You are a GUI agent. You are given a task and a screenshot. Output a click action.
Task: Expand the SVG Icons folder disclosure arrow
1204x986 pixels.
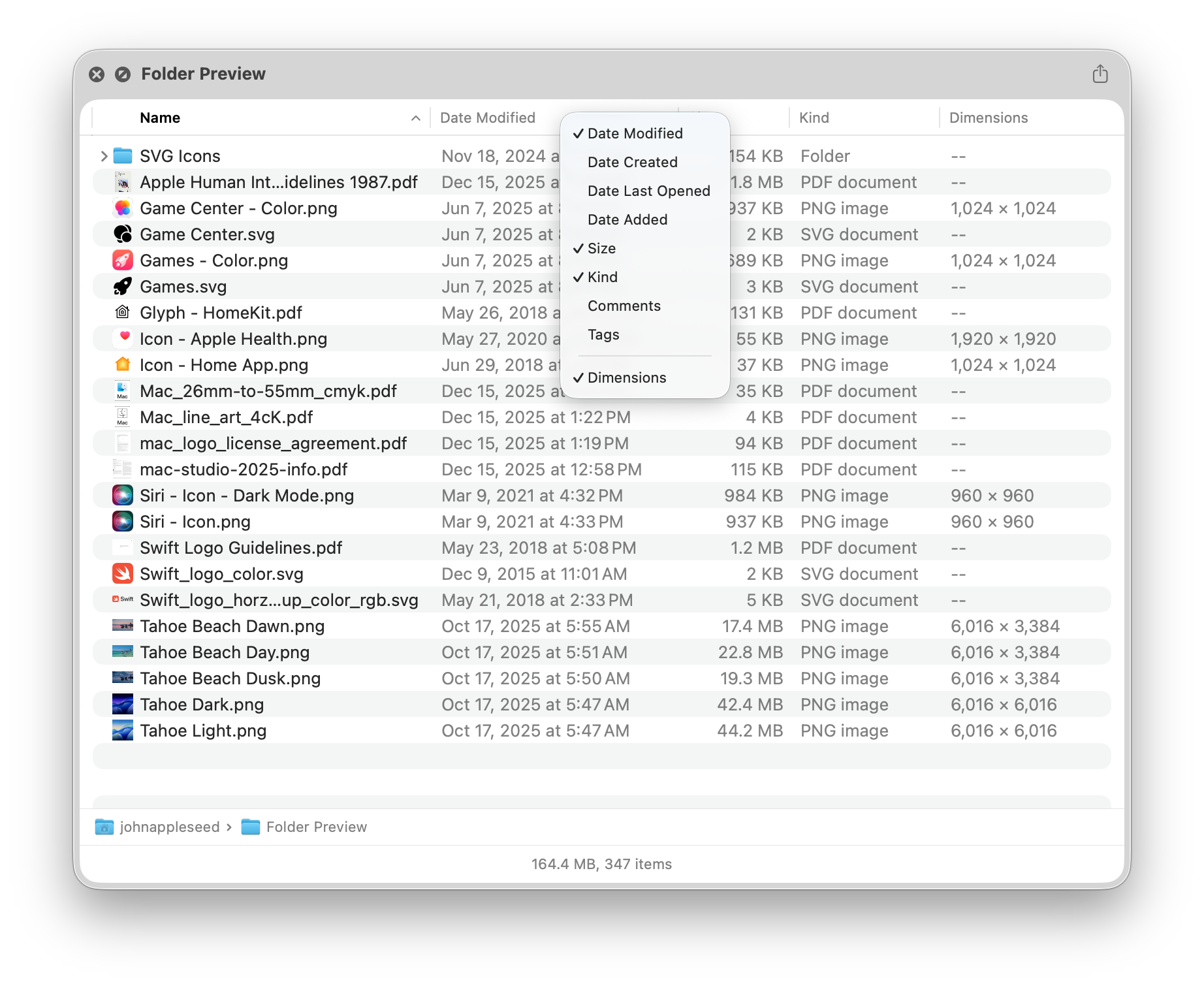104,156
